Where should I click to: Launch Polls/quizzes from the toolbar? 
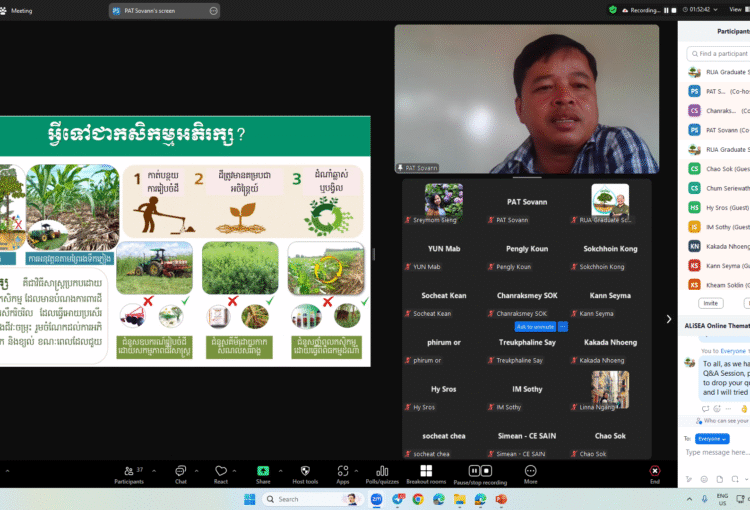tap(382, 472)
